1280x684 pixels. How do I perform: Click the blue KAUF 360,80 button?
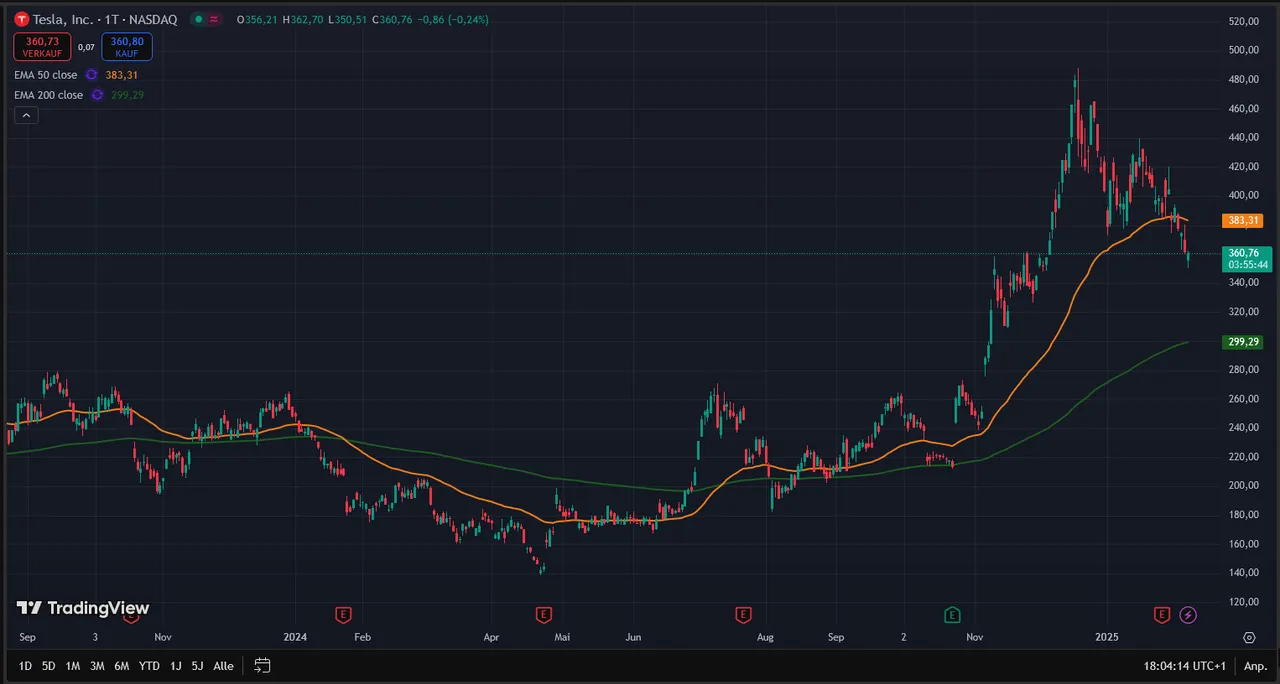coord(126,46)
